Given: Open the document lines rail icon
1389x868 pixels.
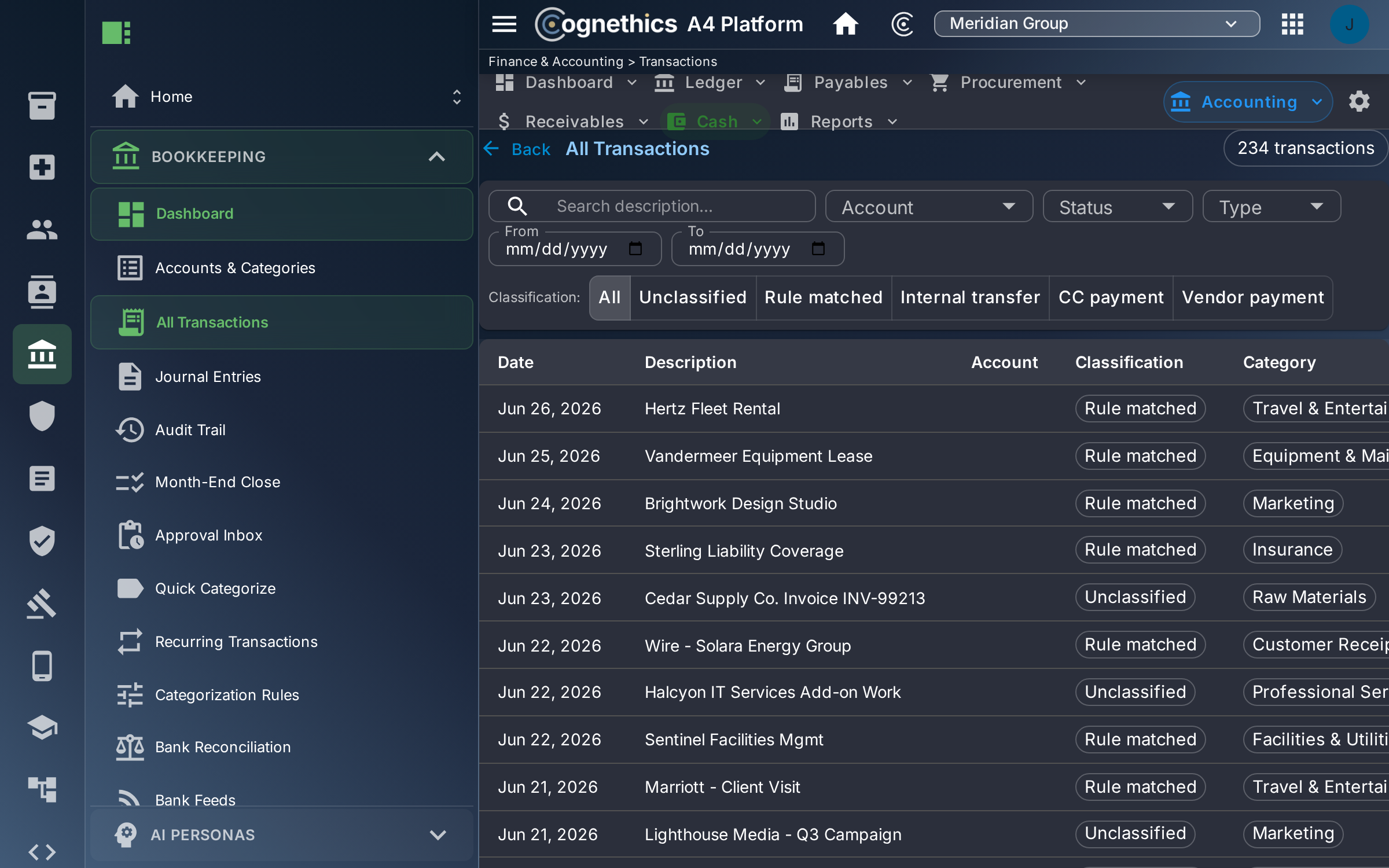Looking at the screenshot, I should [42, 479].
